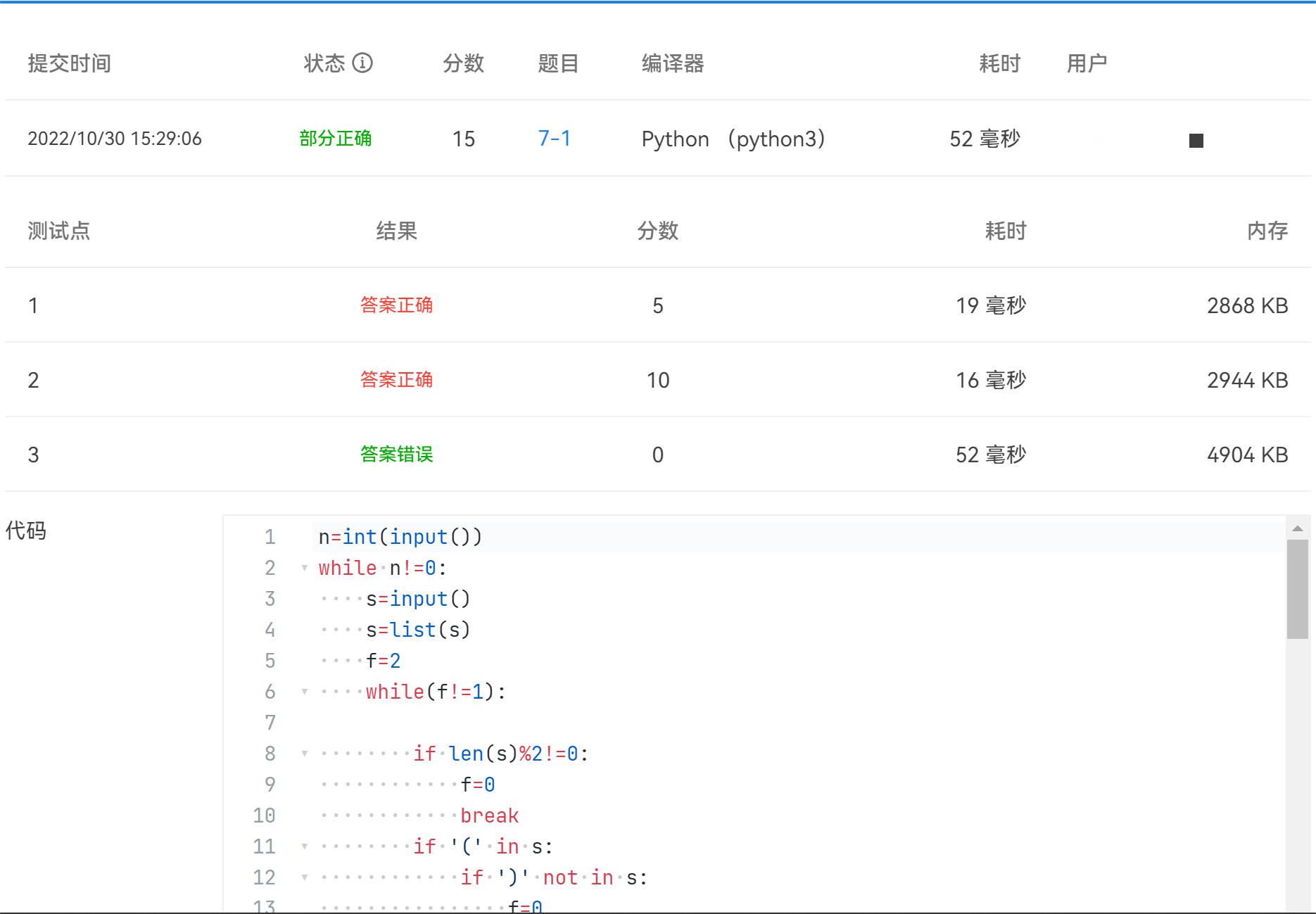
Task: Click score 10 for test point 2
Action: click(658, 380)
